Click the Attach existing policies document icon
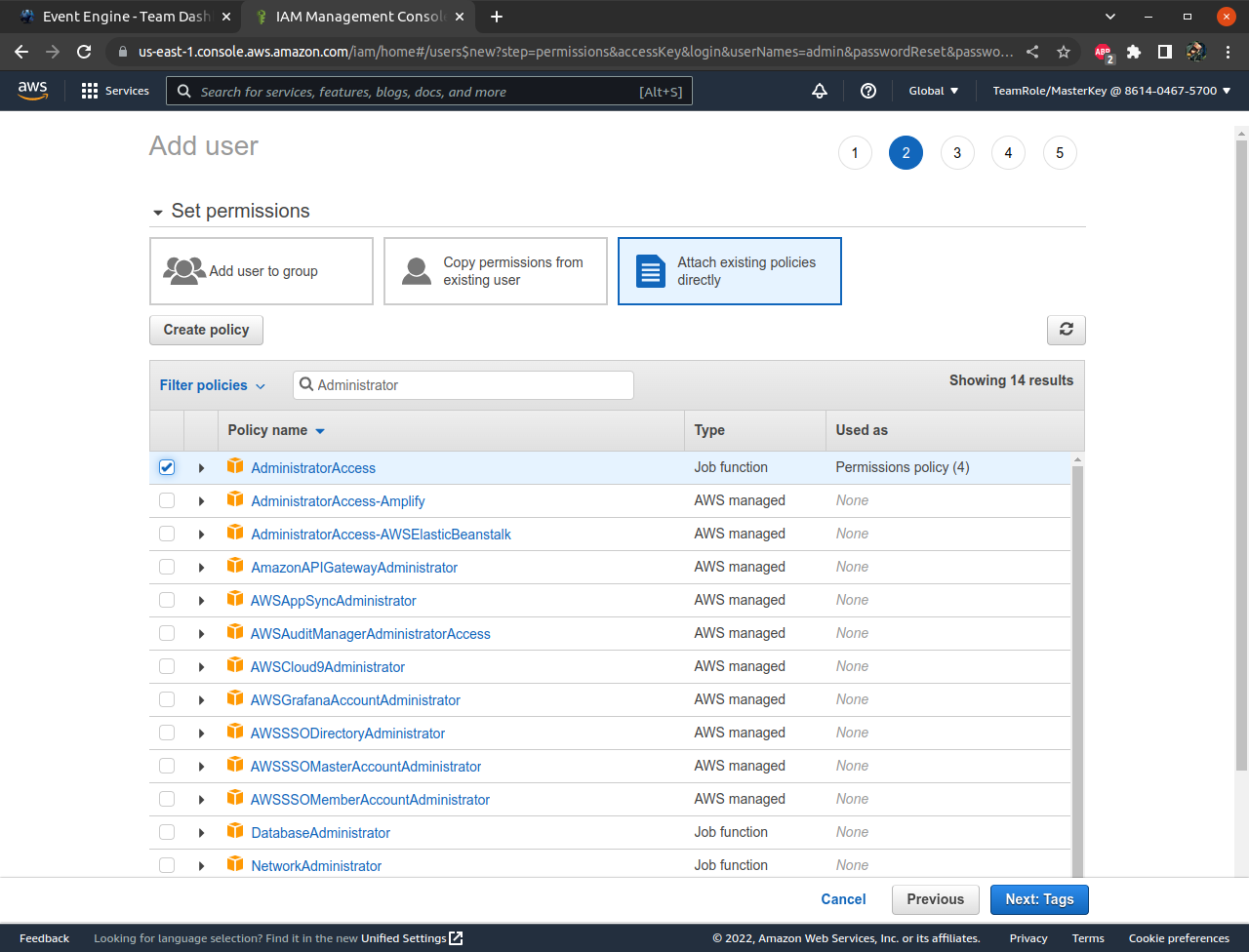Viewport: 1249px width, 952px height. click(651, 271)
